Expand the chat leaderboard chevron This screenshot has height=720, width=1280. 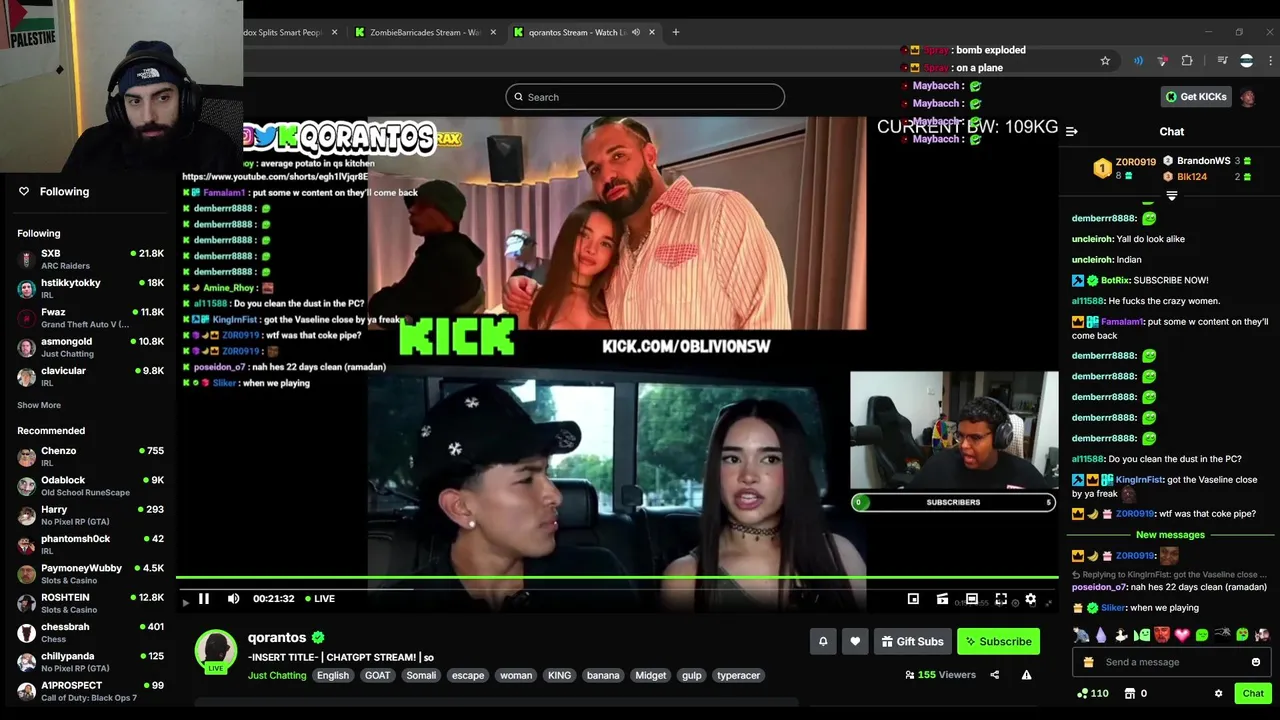click(1172, 196)
